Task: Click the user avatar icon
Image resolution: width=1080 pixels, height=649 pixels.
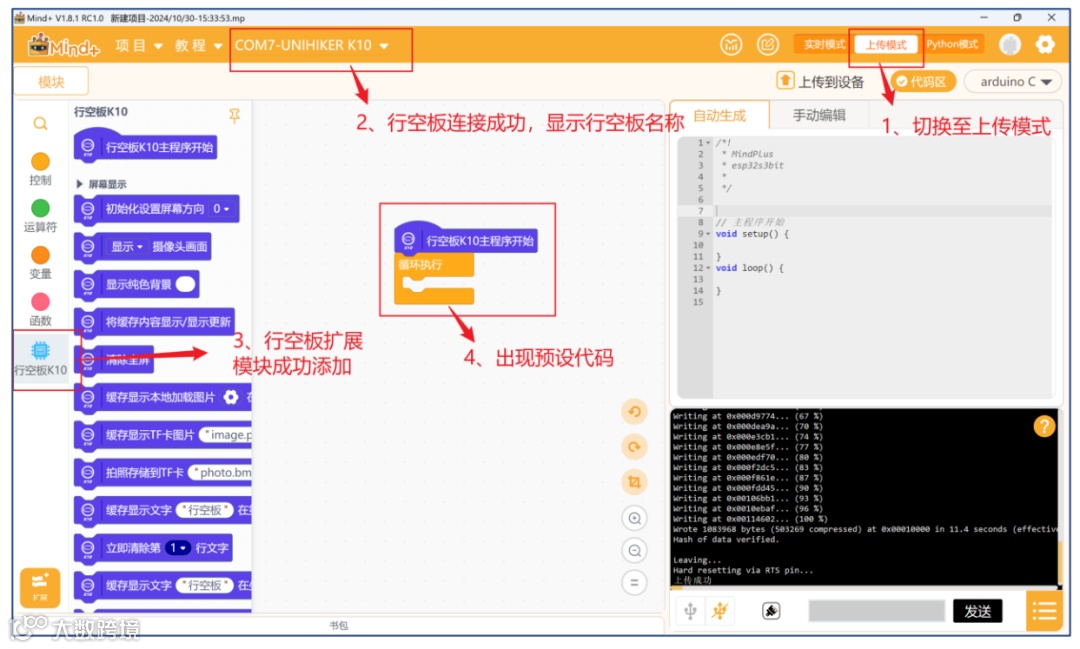Action: (x=1010, y=45)
